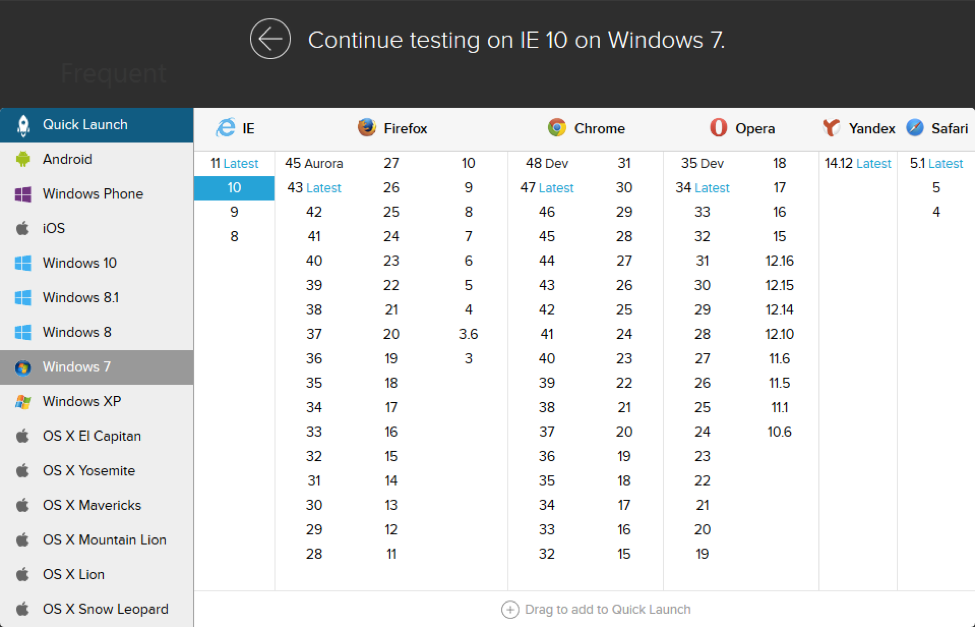Pick Chrome 47 Latest version
This screenshot has height=627, width=975.
point(547,188)
